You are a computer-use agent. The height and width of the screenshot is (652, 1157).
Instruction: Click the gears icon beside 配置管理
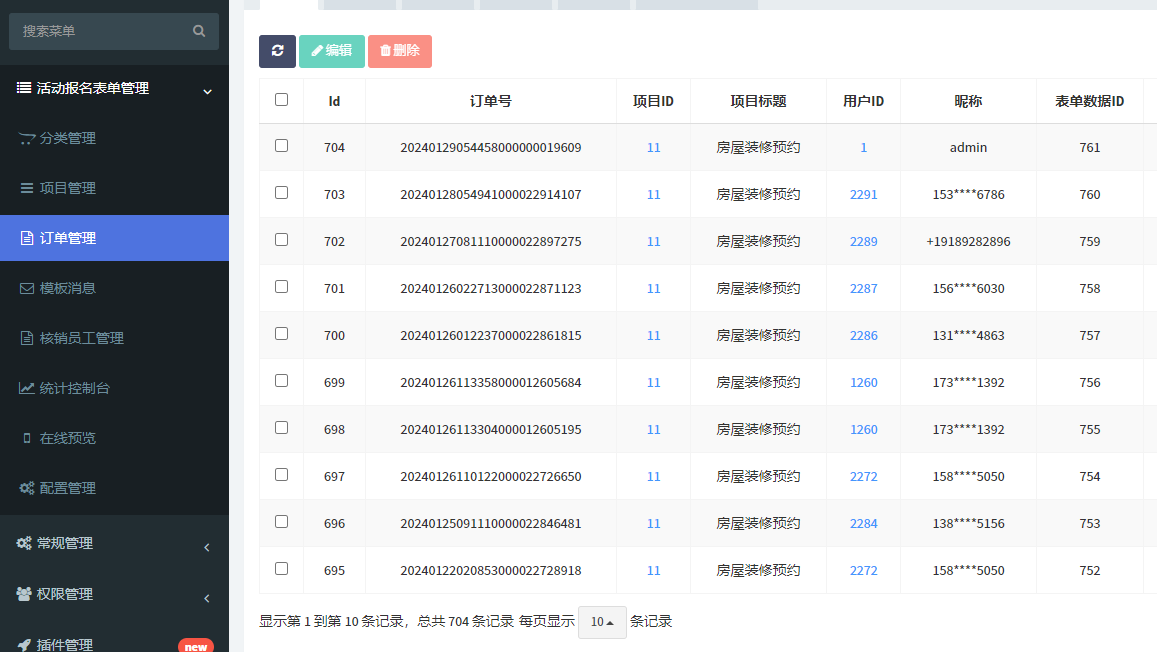click(x=27, y=488)
